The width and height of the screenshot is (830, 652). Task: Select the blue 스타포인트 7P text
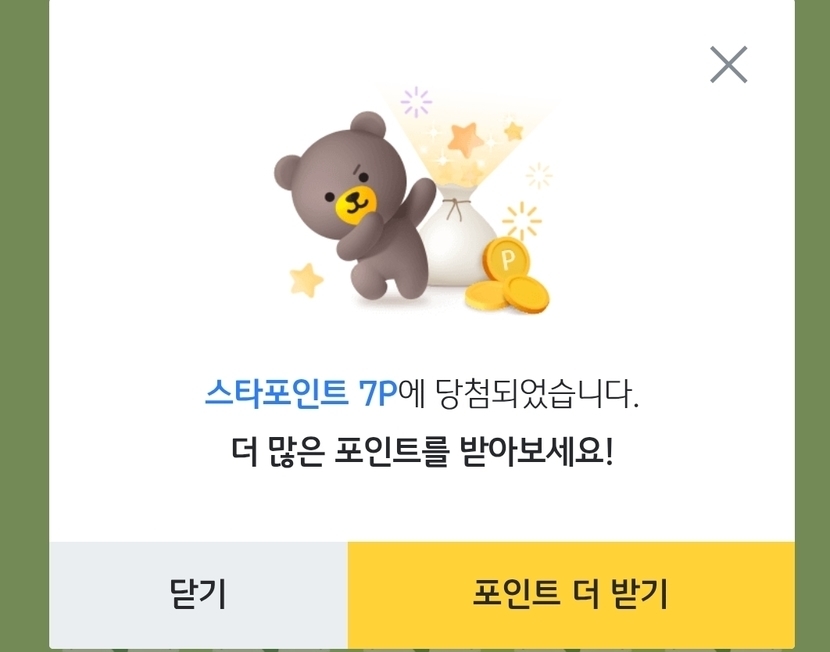click(x=301, y=394)
